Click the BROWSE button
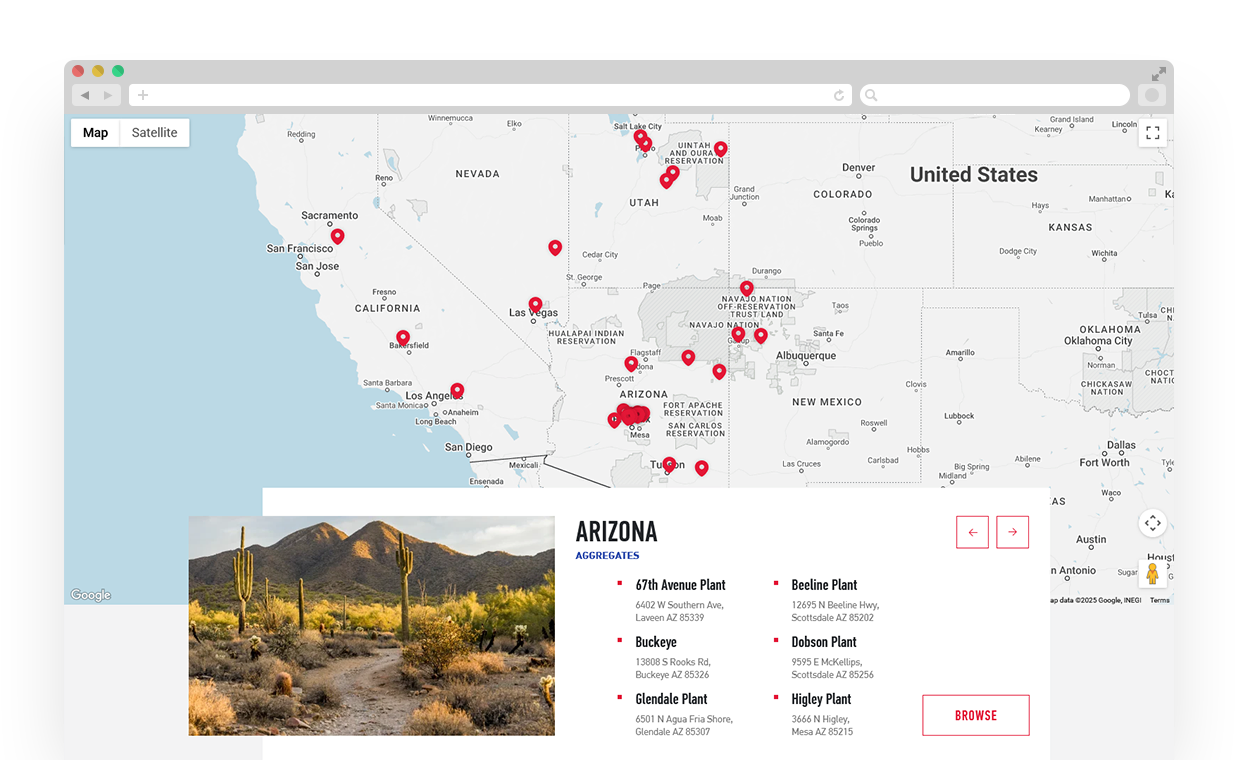Viewport: 1235px width, 760px height. click(975, 715)
